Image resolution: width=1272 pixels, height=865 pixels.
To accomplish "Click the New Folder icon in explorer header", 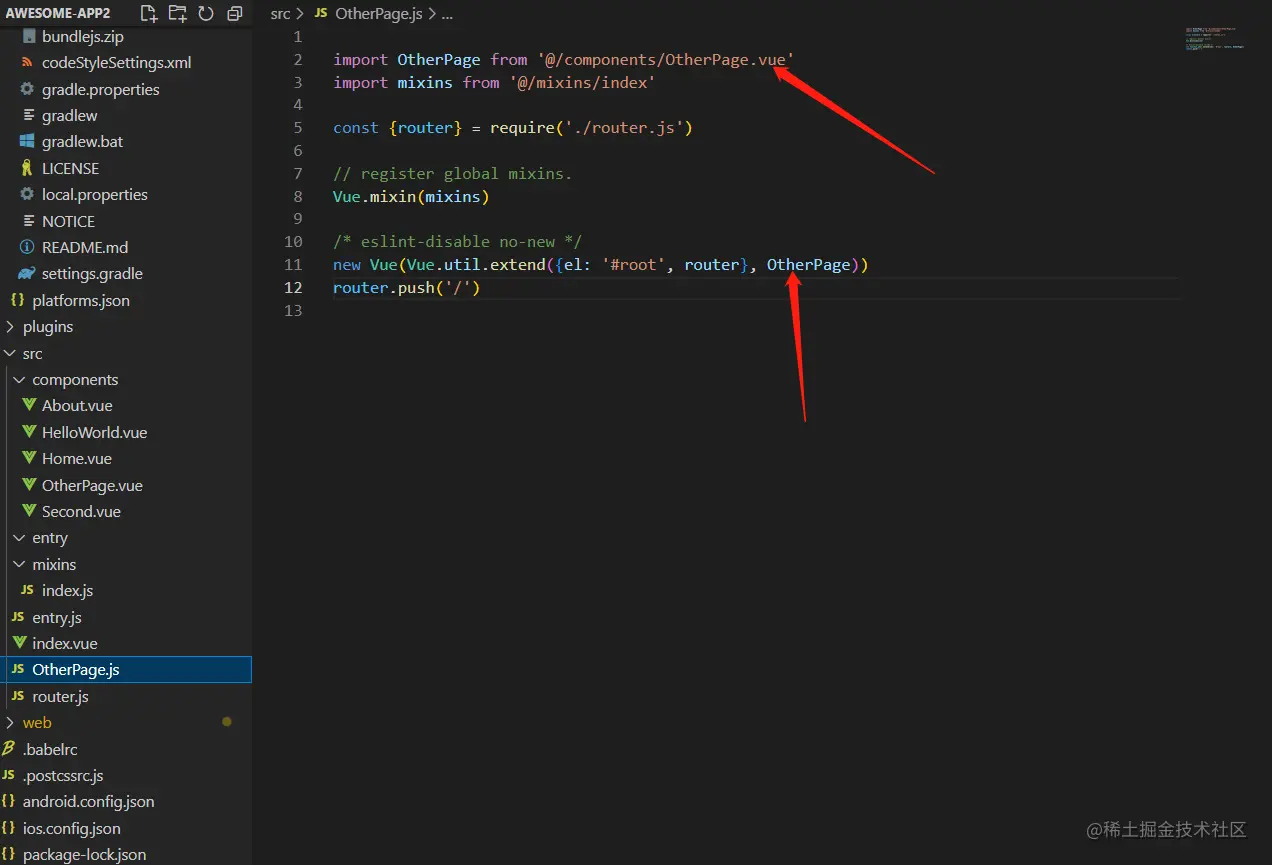I will tap(177, 14).
